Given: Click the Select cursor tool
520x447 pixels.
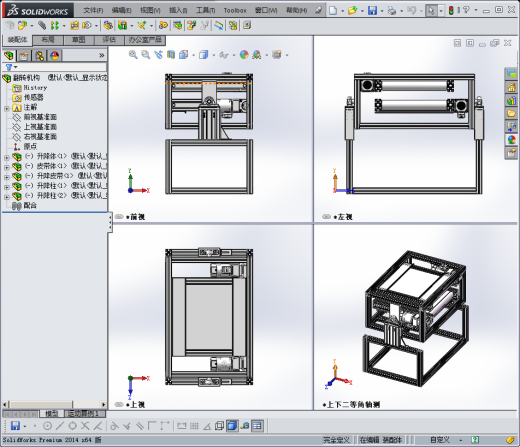Looking at the screenshot, I should click(431, 11).
